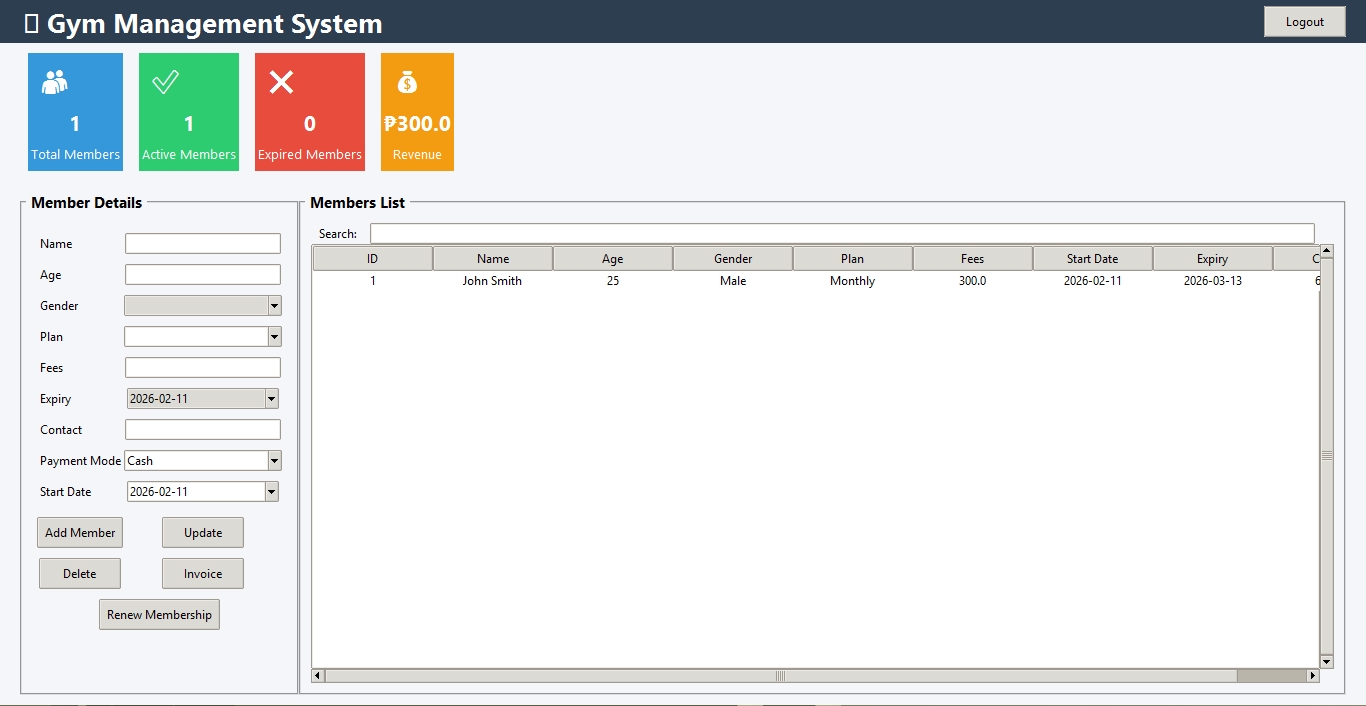Click the Expired Members X icon
Viewport: 1366px width, 706px height.
[282, 82]
